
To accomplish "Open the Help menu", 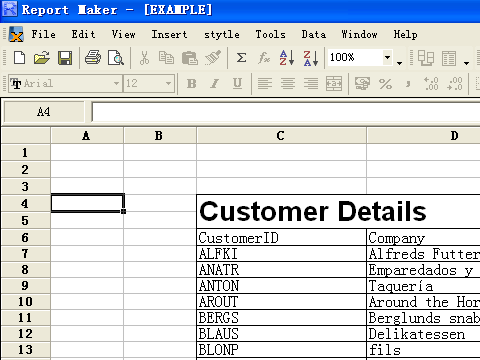I will (x=405, y=34).
